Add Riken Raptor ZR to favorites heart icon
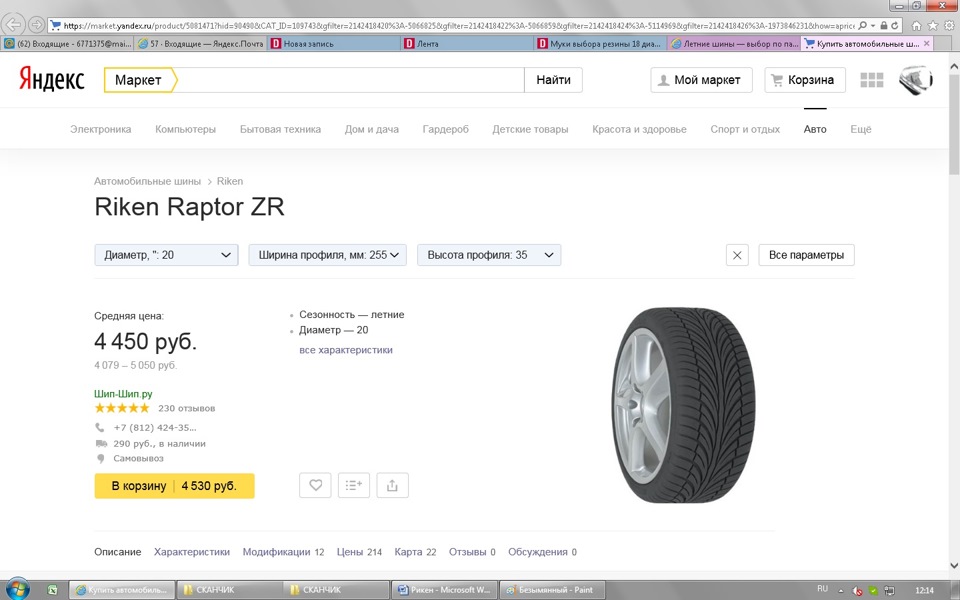Viewport: 960px width, 600px height. click(314, 484)
